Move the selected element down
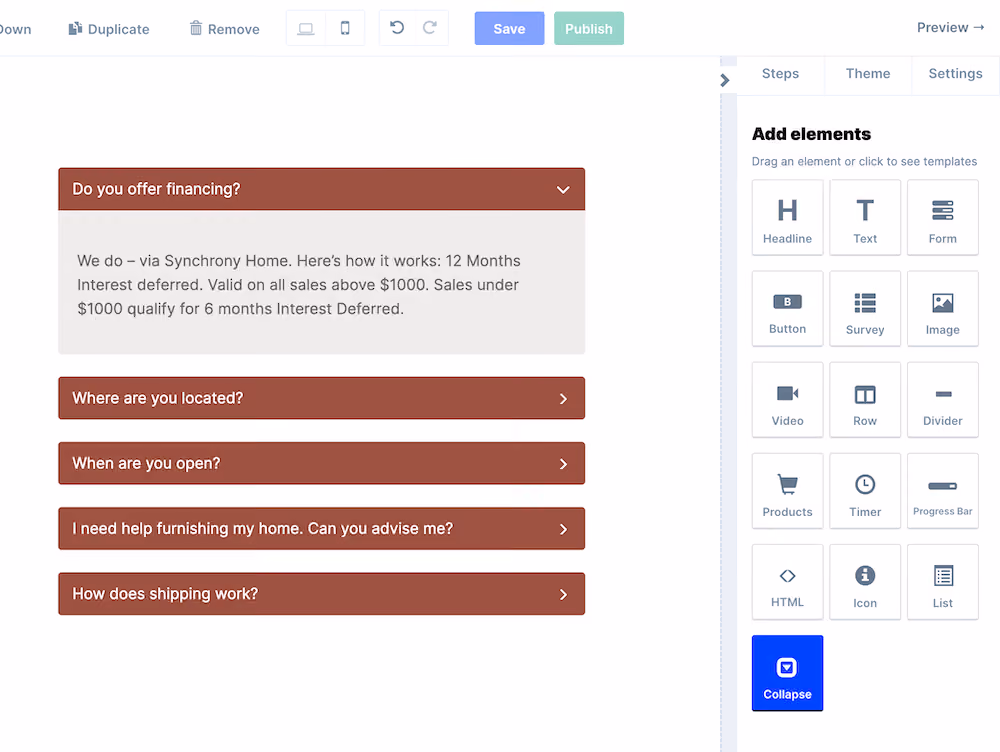Screen dimensions: 1000x752 [x=15, y=29]
